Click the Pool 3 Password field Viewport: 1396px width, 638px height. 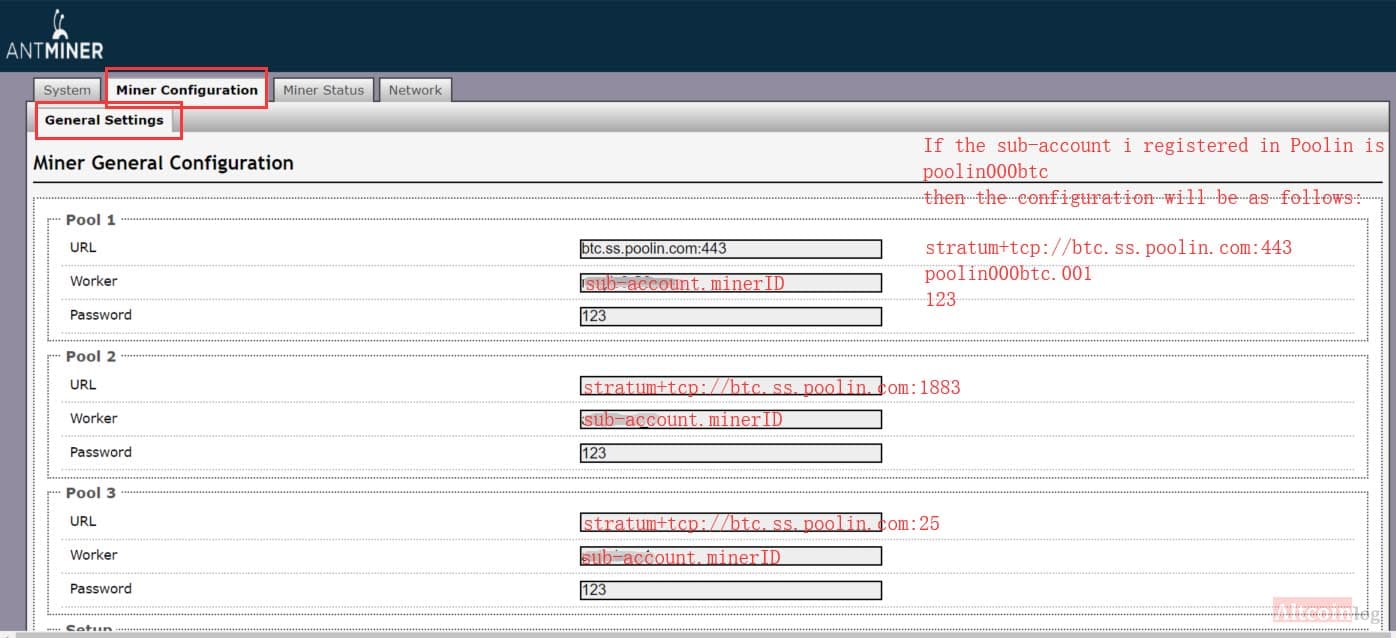click(x=731, y=590)
